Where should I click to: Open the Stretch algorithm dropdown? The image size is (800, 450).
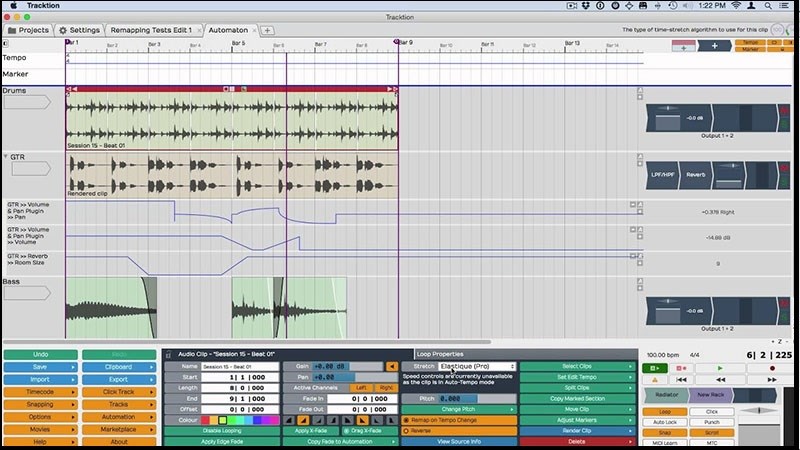(x=477, y=367)
